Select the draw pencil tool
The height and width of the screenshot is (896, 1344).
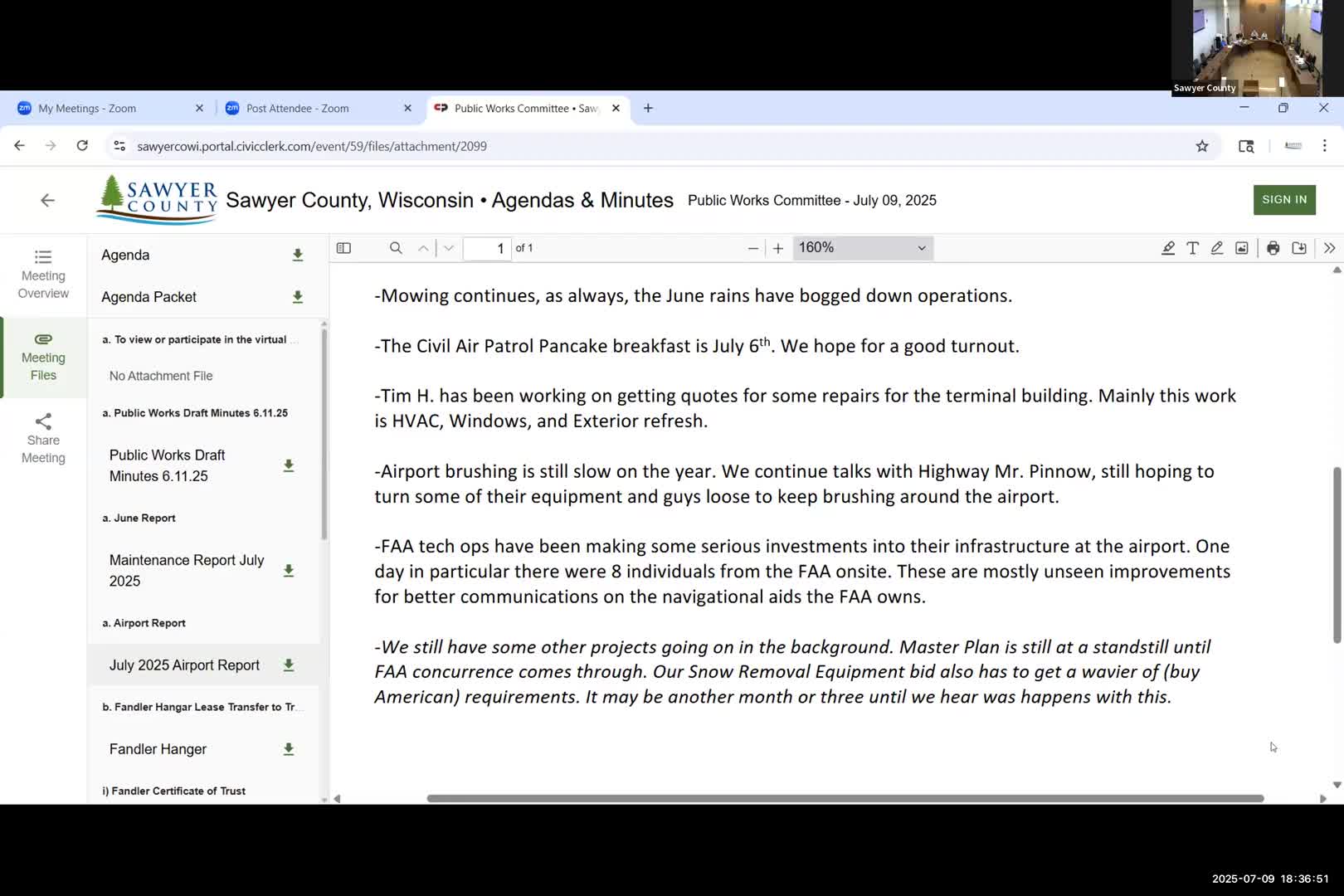coord(1216,248)
